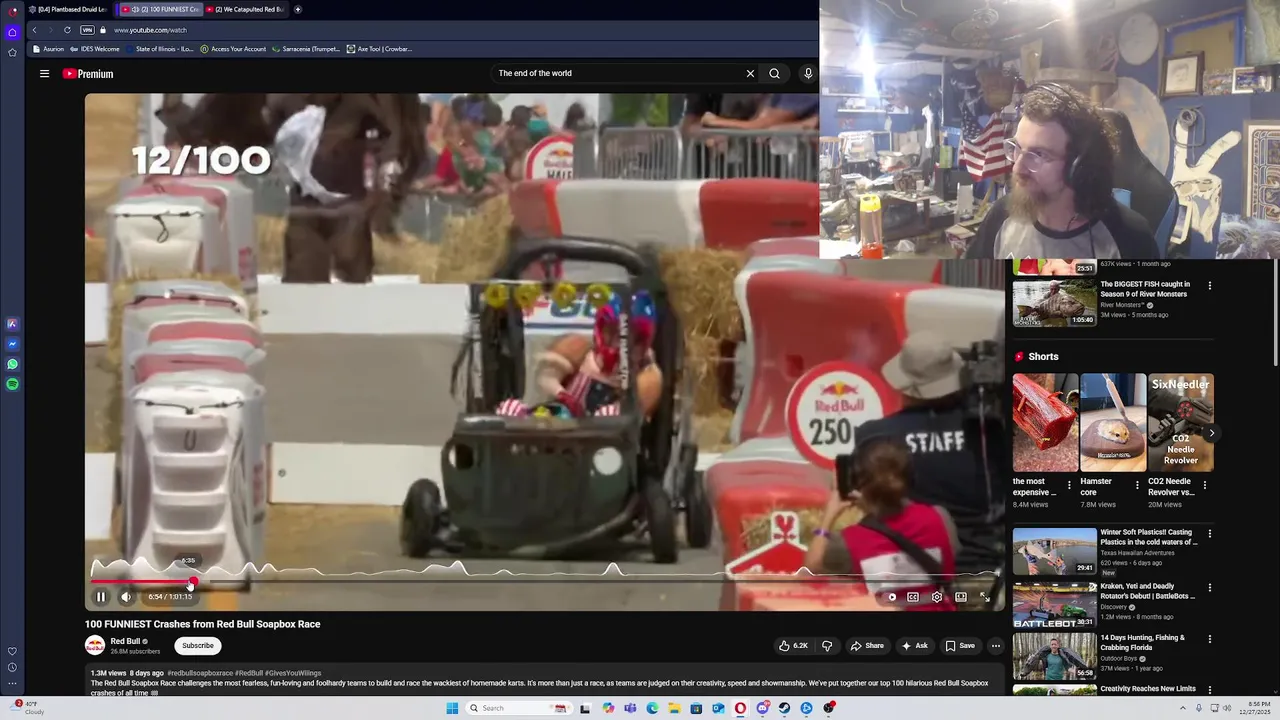Open the Asurion bookmark

[x=50, y=48]
